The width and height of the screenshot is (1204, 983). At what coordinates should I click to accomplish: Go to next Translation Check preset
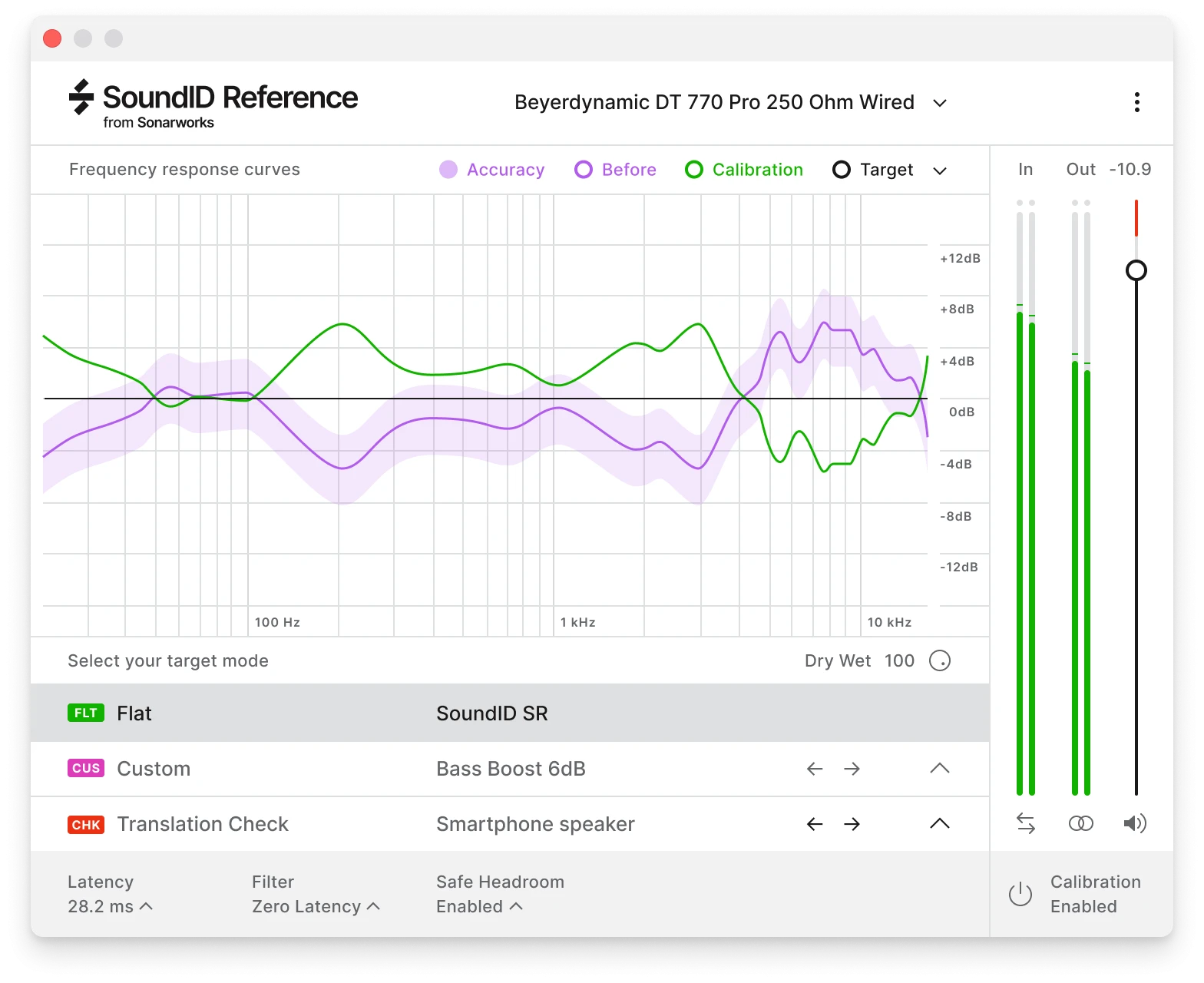click(x=852, y=824)
